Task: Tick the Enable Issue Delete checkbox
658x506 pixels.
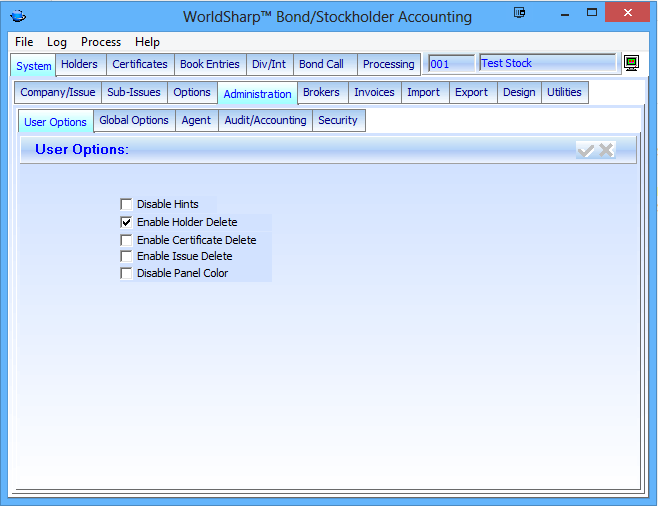Action: (126, 256)
